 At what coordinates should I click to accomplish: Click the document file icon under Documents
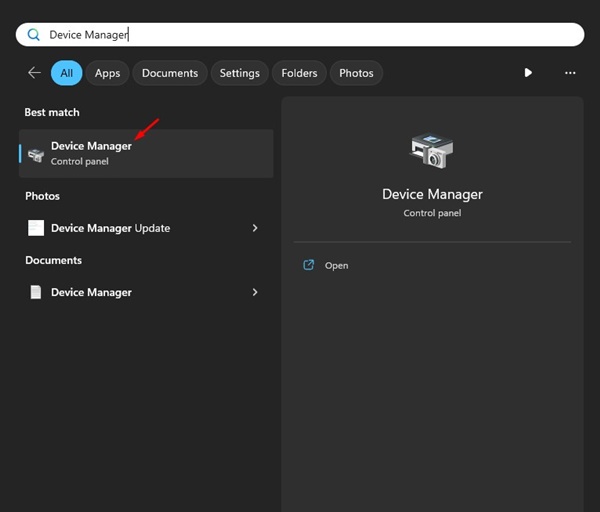(x=36, y=292)
